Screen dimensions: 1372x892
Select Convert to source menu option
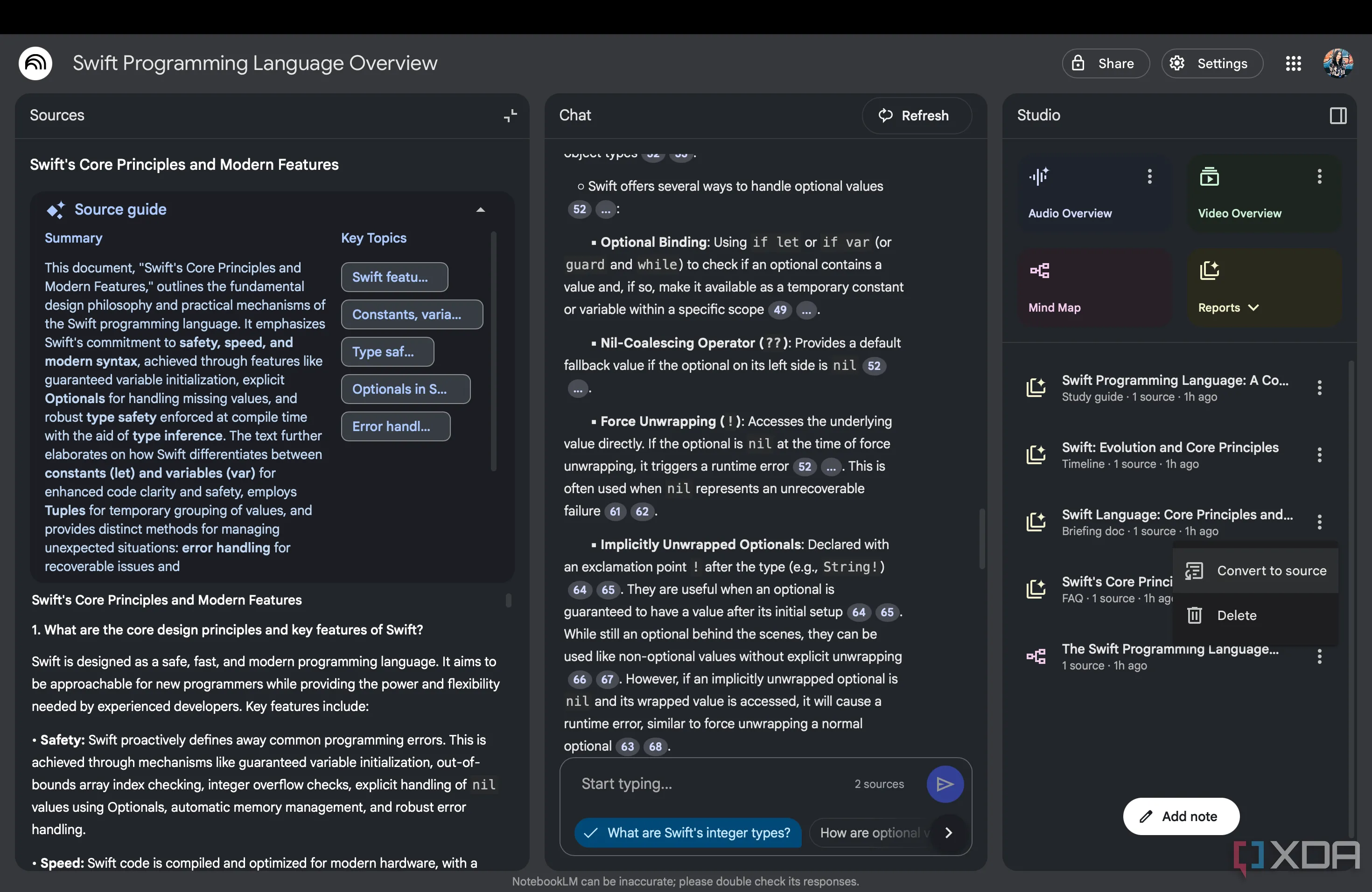(1255, 571)
